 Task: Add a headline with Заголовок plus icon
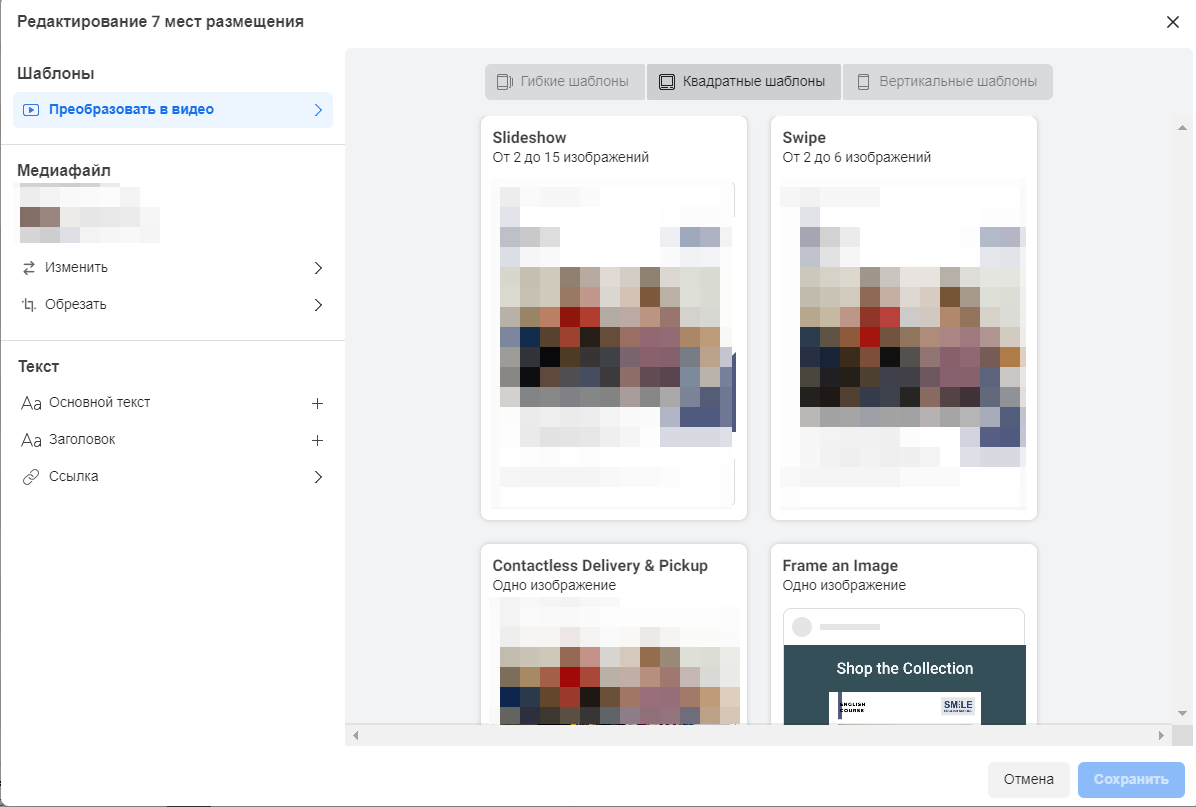318,440
